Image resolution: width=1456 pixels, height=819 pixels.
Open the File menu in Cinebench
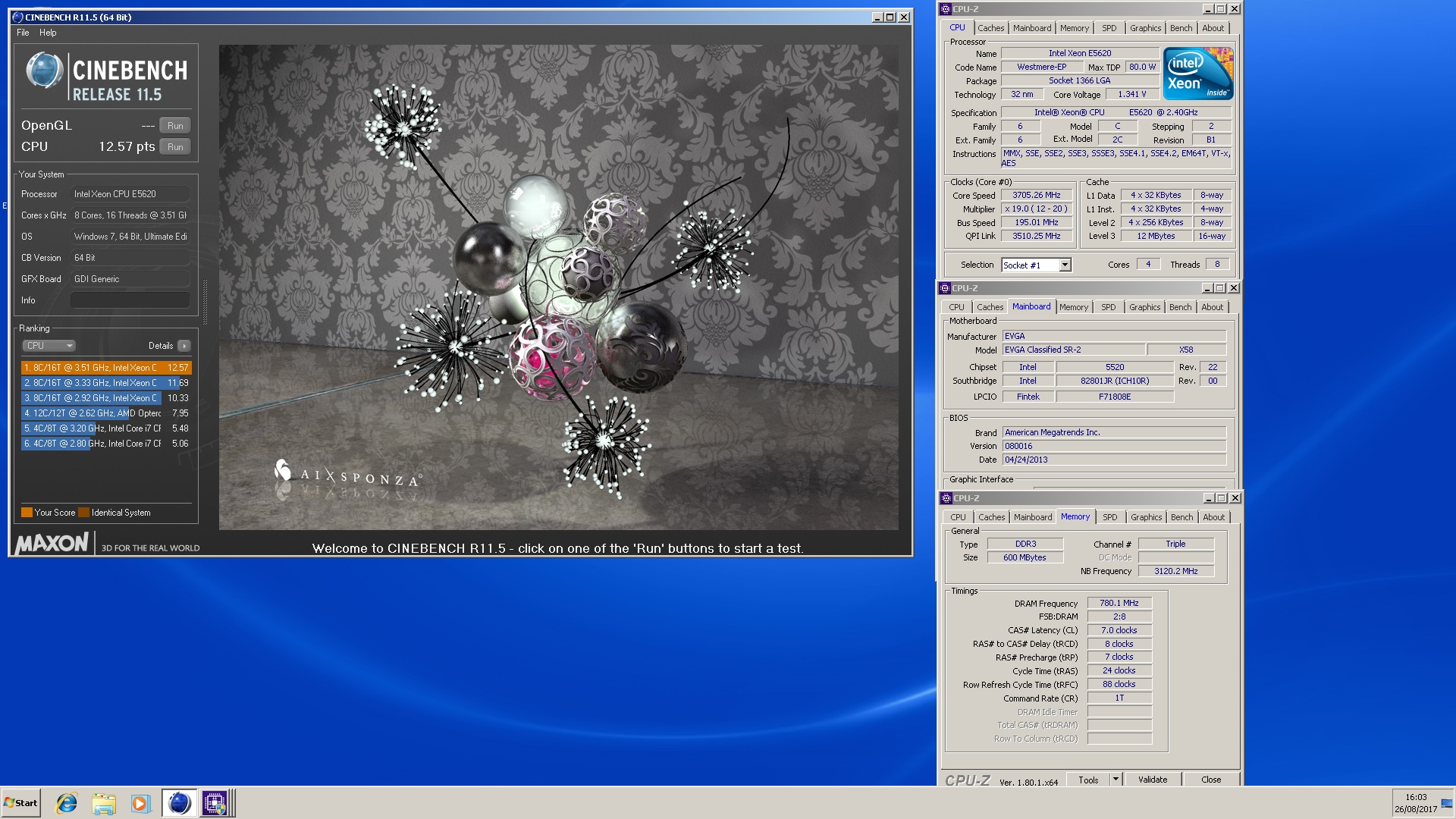coord(23,33)
